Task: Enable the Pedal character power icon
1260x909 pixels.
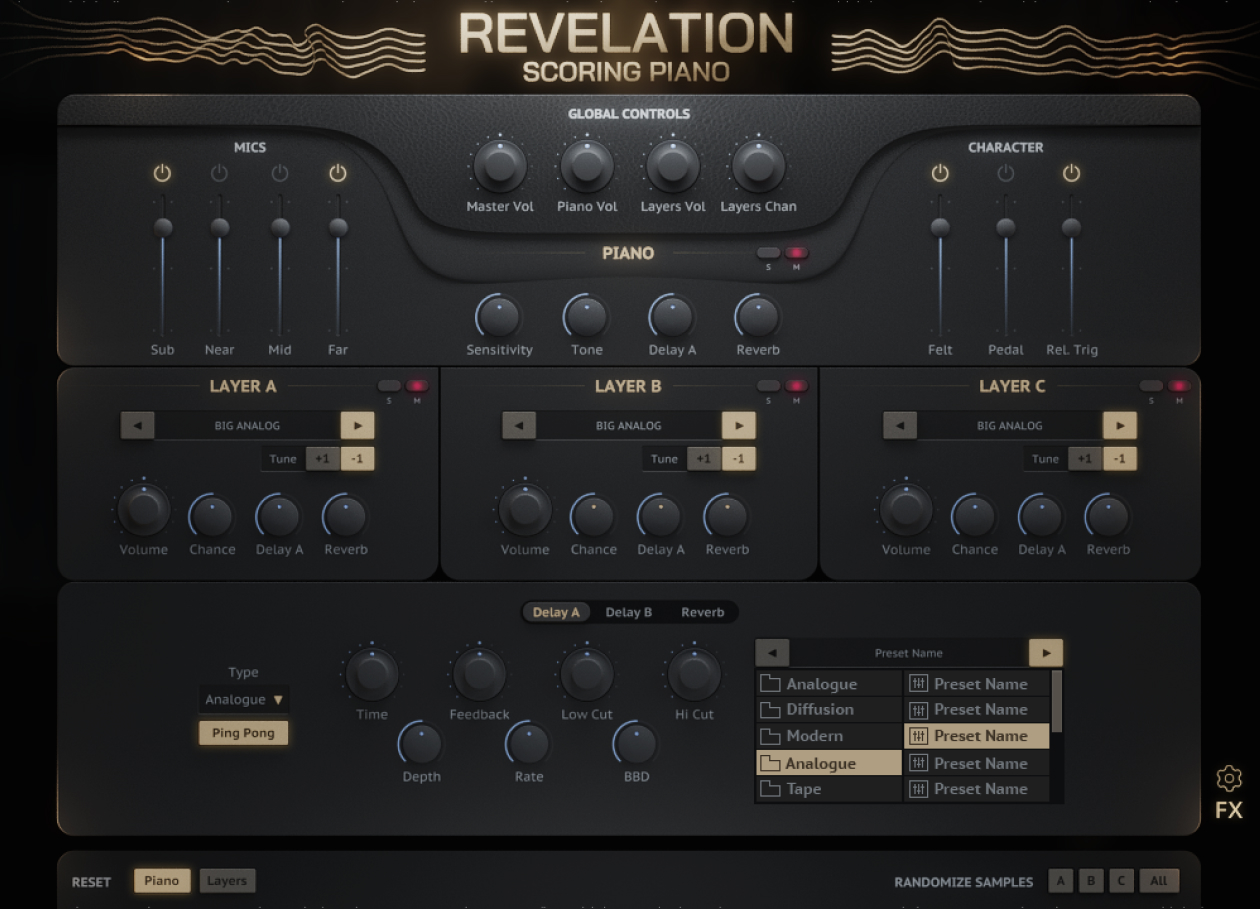Action: tap(1006, 174)
